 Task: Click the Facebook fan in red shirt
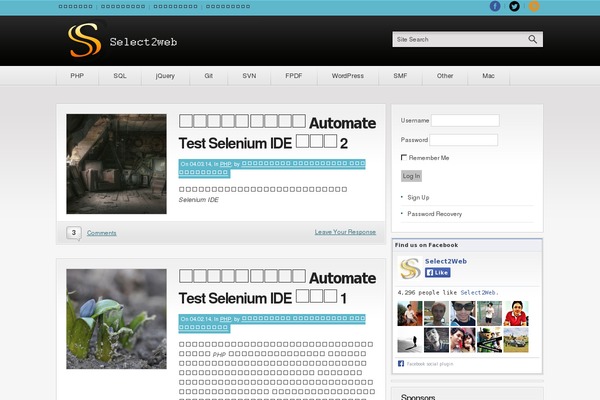pyautogui.click(x=516, y=313)
